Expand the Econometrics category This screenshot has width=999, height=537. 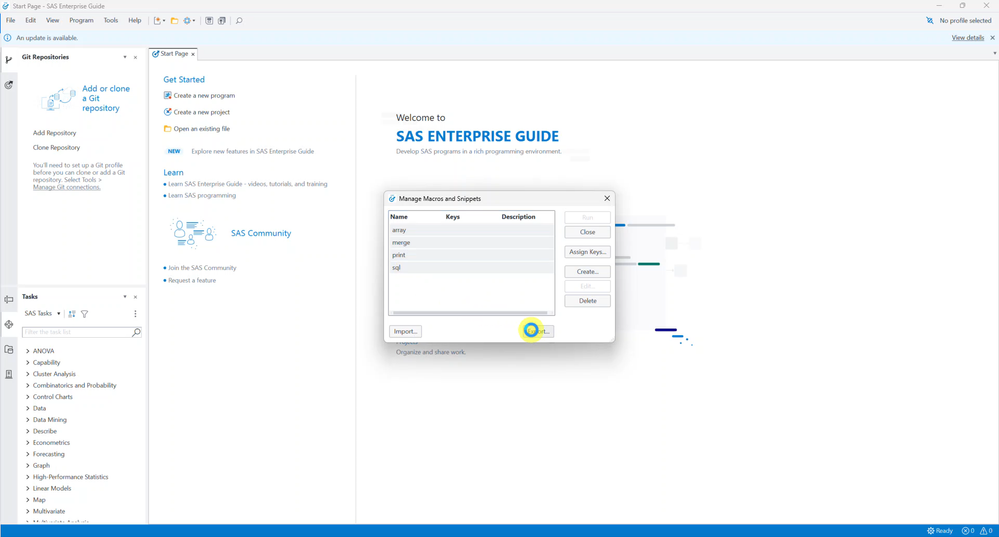(27, 443)
